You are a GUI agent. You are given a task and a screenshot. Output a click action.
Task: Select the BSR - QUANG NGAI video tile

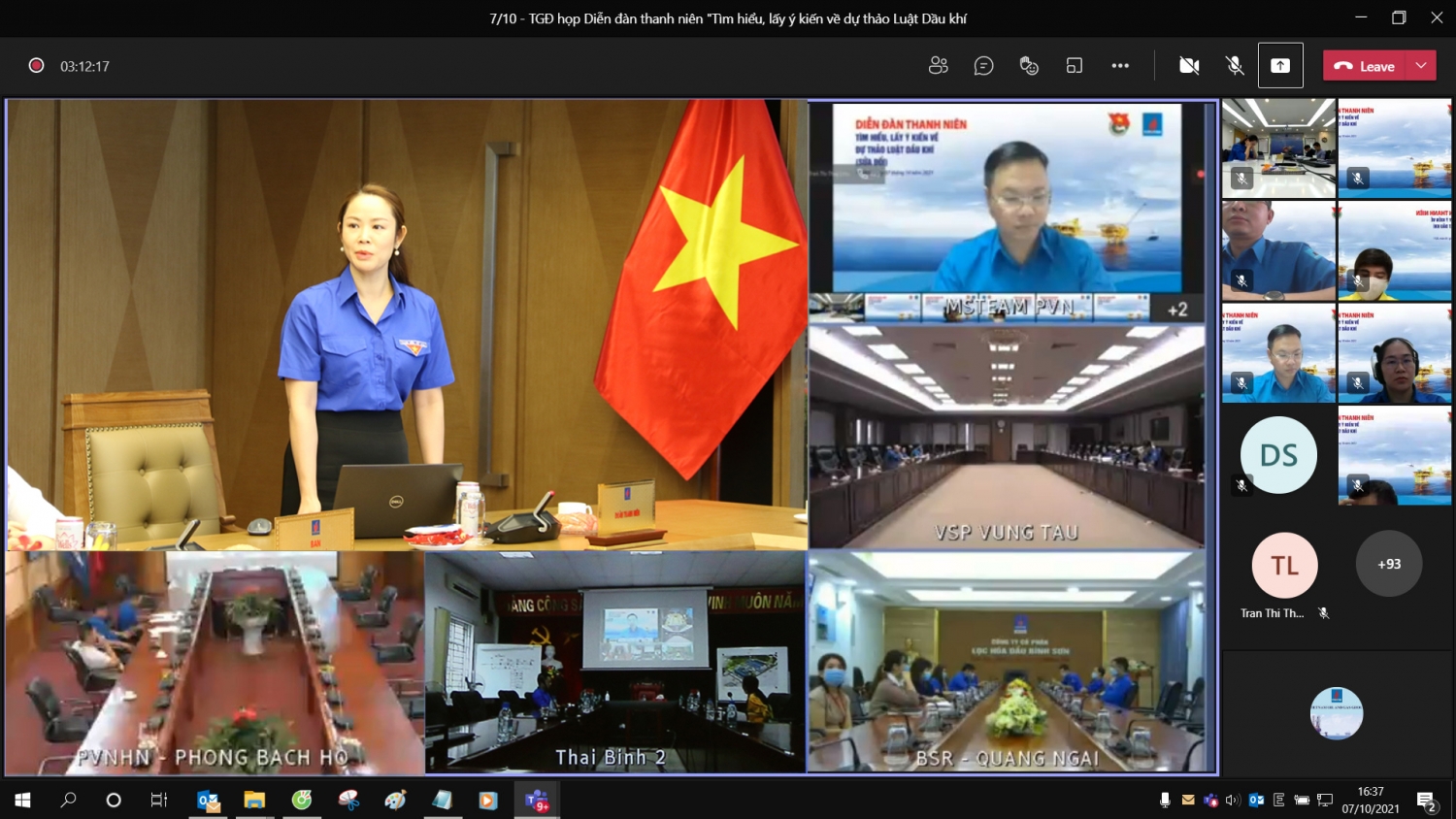tap(1007, 662)
